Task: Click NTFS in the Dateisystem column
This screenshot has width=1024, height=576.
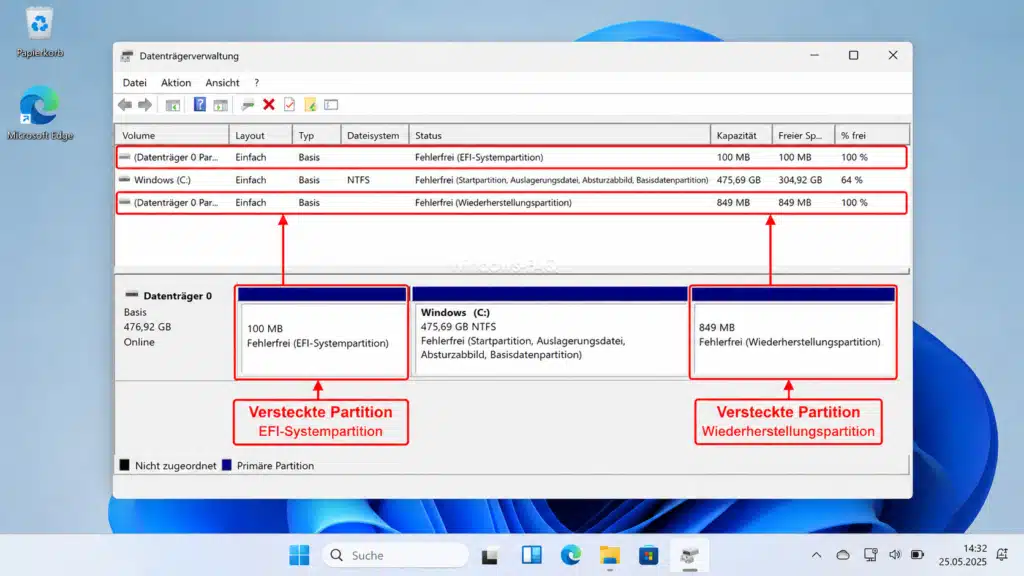Action: 358,180
